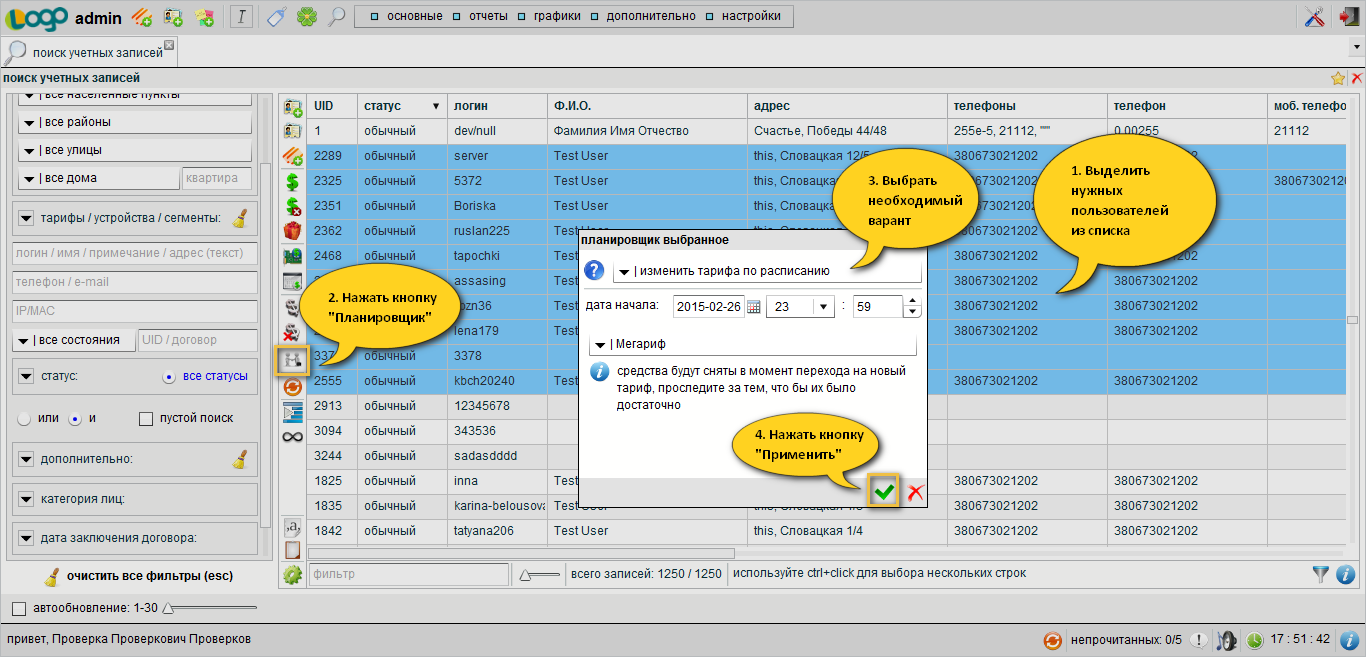Image resolution: width=1366 pixels, height=657 pixels.
Task: Click the sound speaker icon in status bar
Action: tap(1225, 640)
